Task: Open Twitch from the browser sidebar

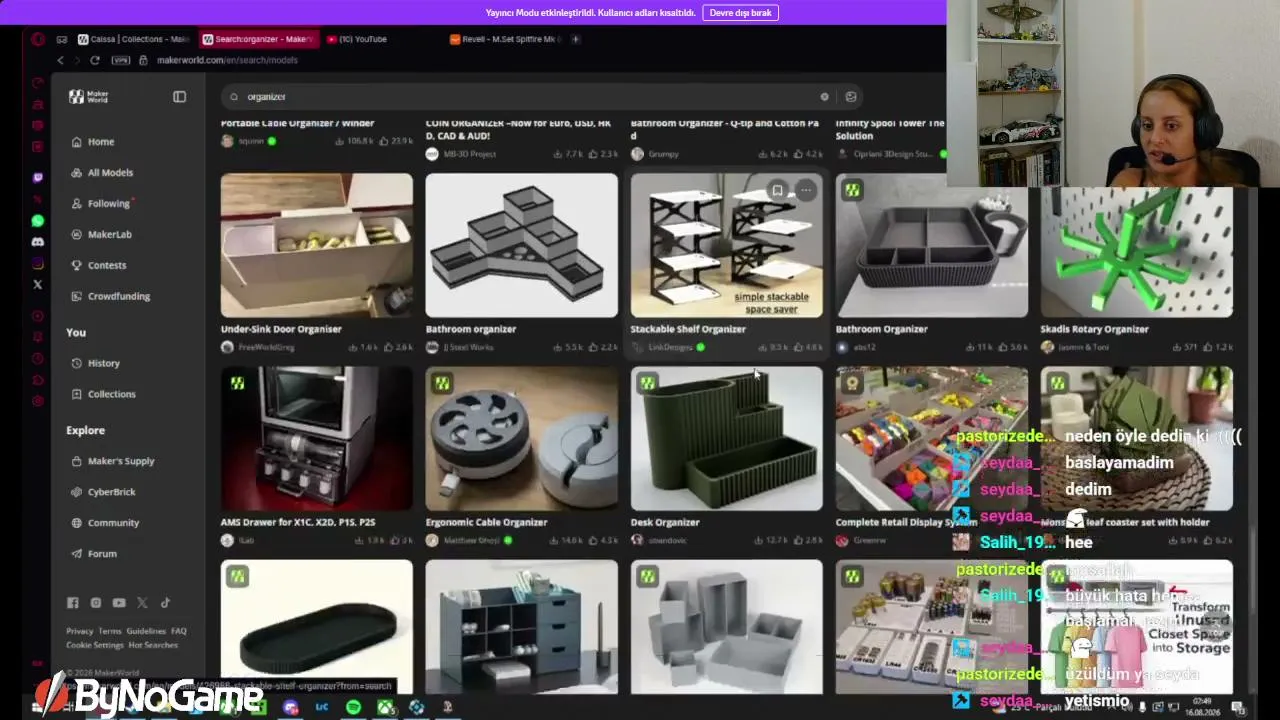Action: 38,178
